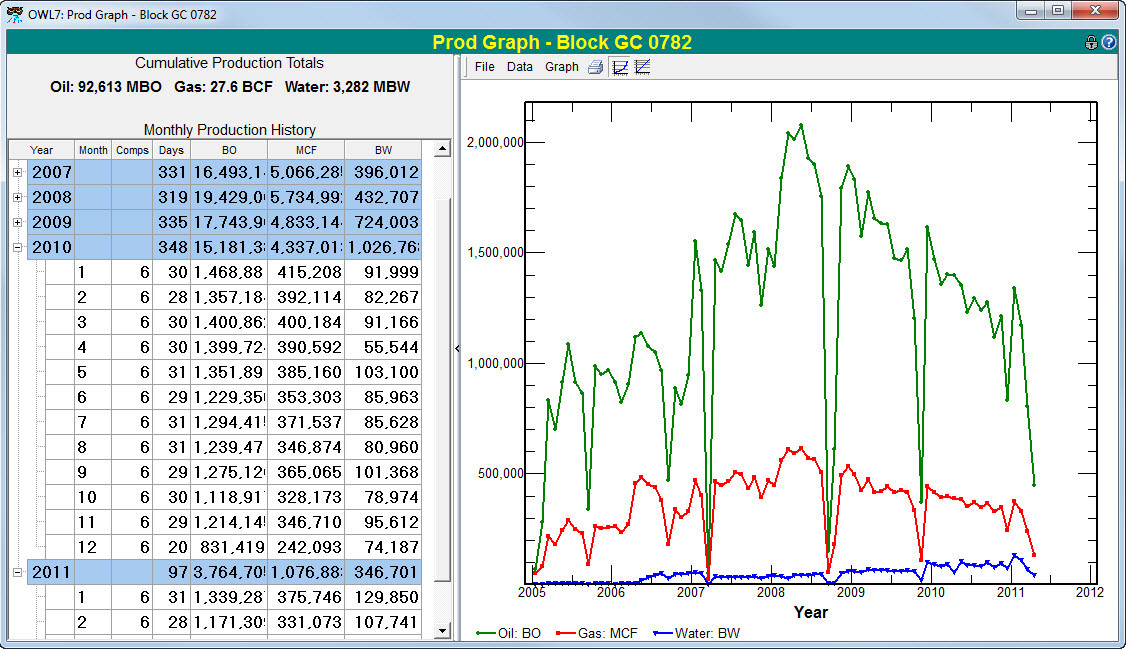The height and width of the screenshot is (649, 1126).
Task: Select the curved-line chart scale icon
Action: point(620,67)
